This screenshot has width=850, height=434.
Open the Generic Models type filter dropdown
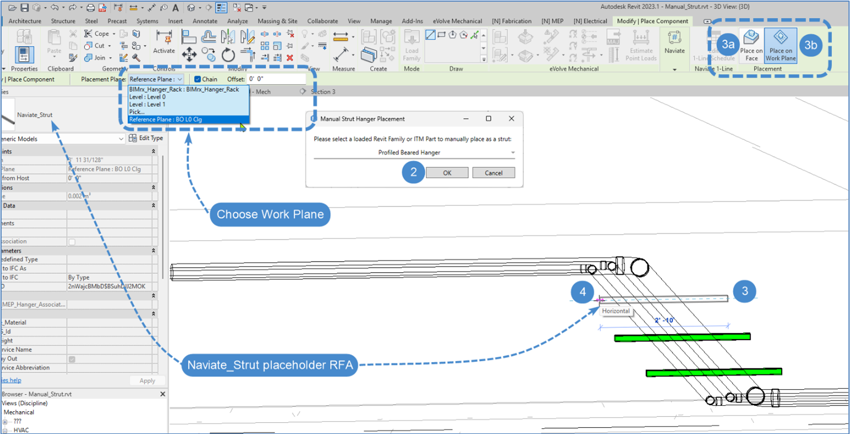(x=62, y=139)
